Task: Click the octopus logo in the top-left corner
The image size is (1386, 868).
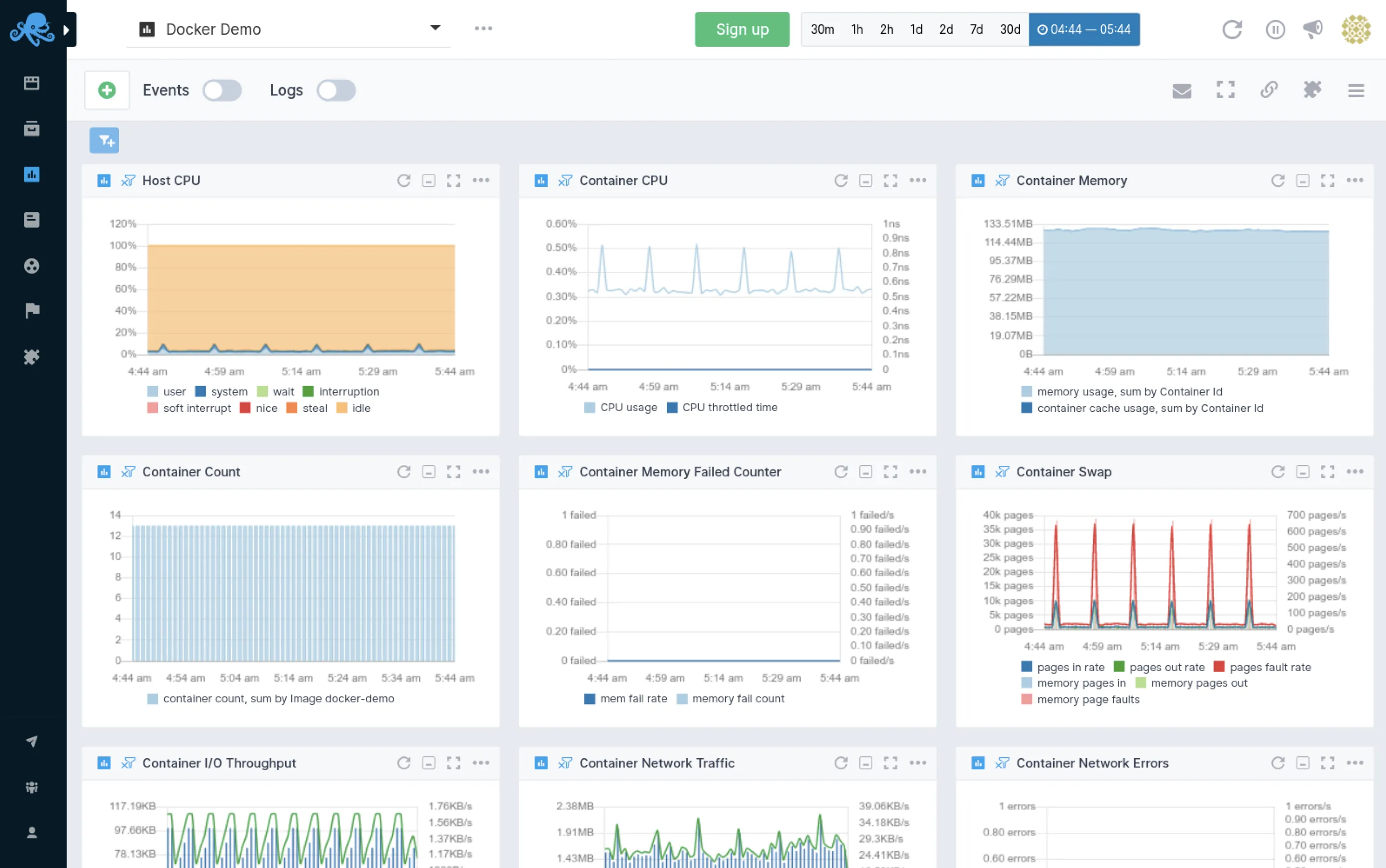Action: pos(33,27)
